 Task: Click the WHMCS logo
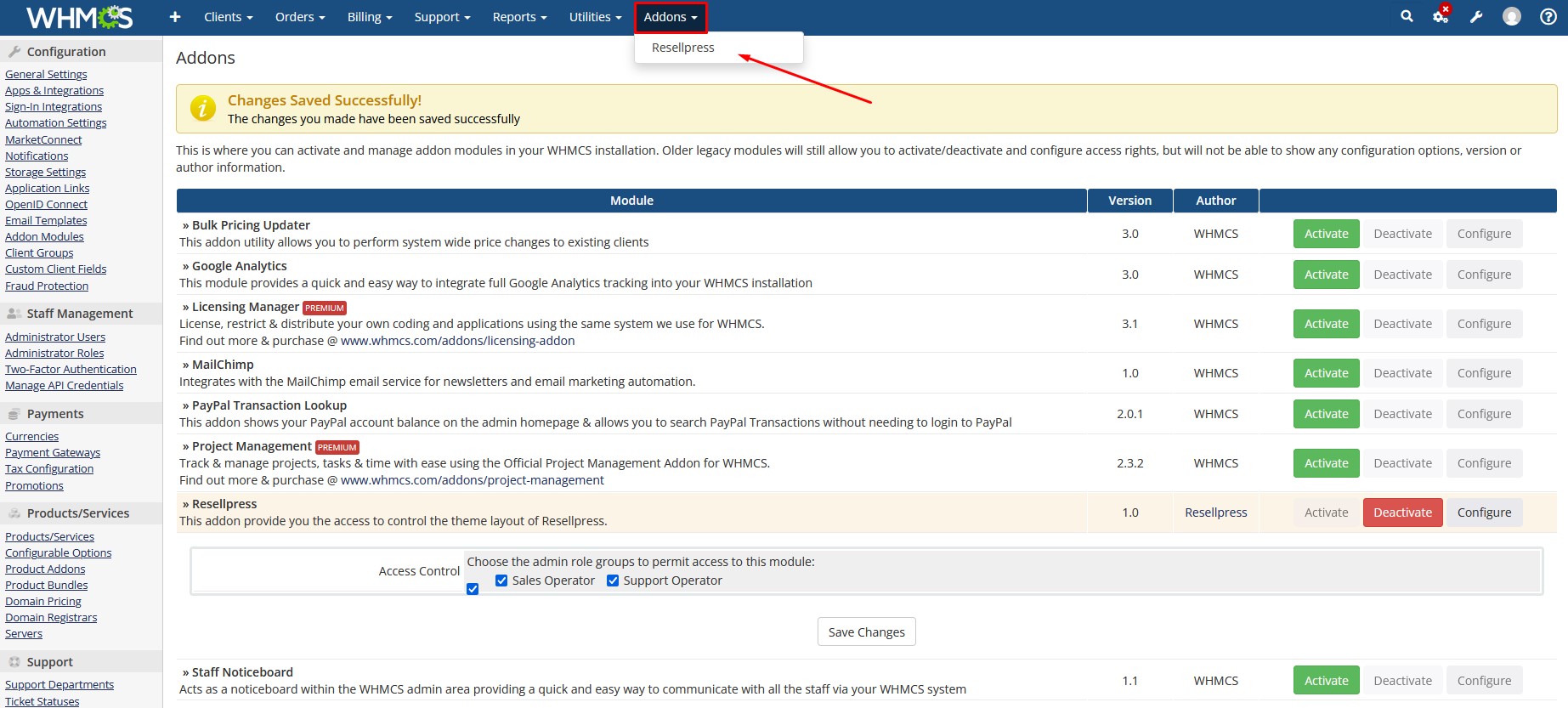(x=79, y=17)
